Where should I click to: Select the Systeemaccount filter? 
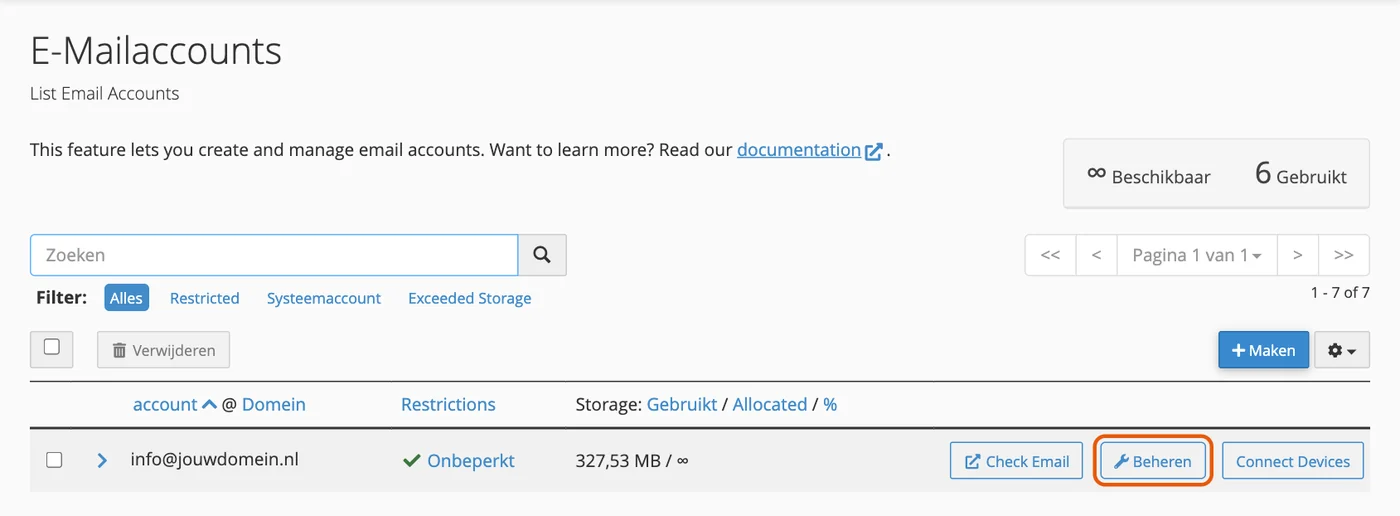(324, 298)
